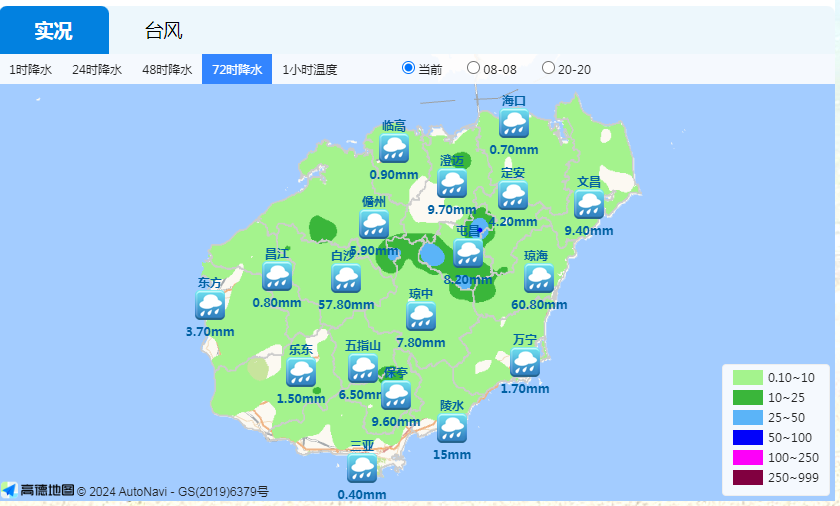Click the 三亚 rain icon

point(362,468)
